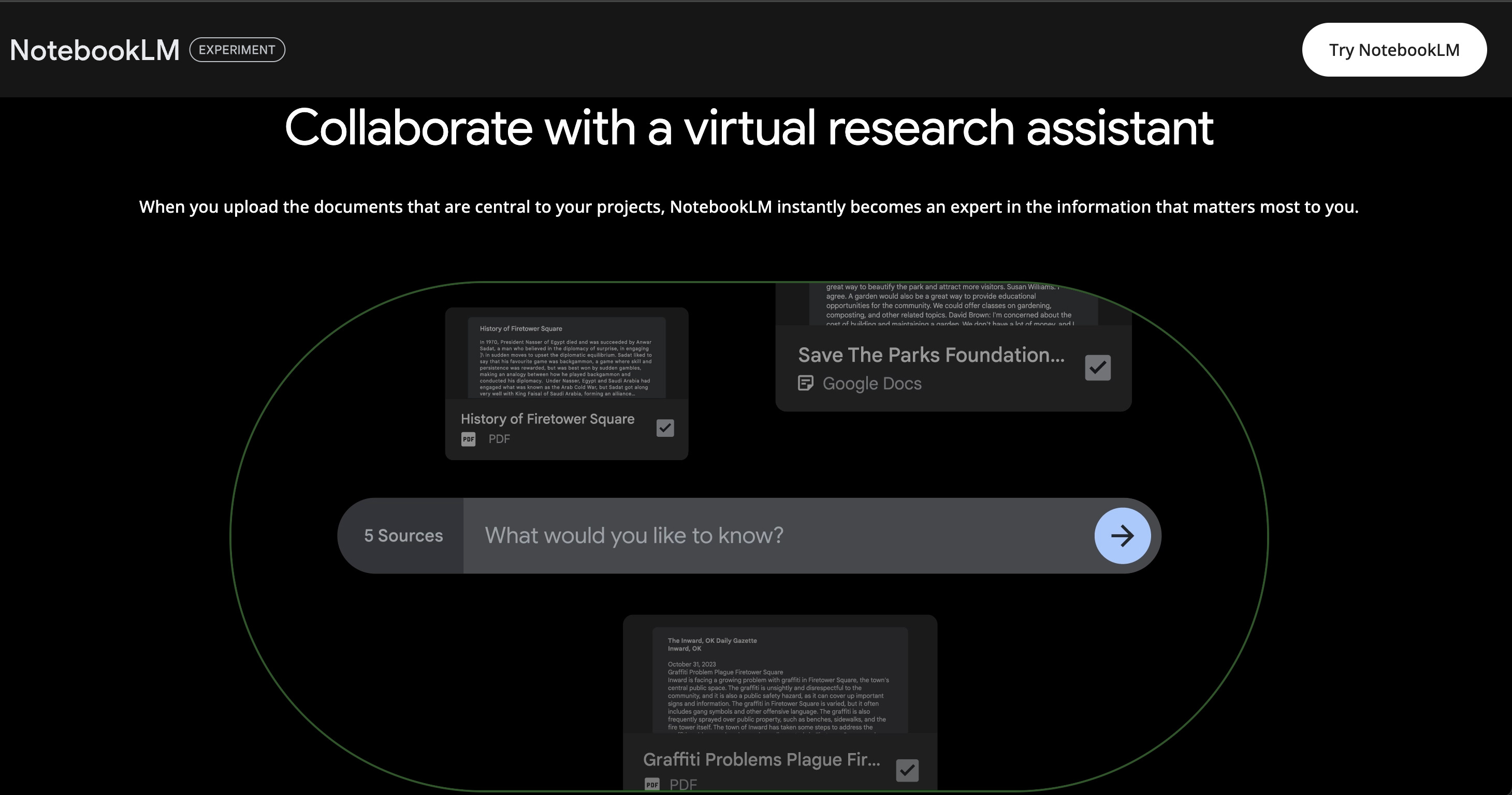Open the 5 Sources selector

point(403,536)
